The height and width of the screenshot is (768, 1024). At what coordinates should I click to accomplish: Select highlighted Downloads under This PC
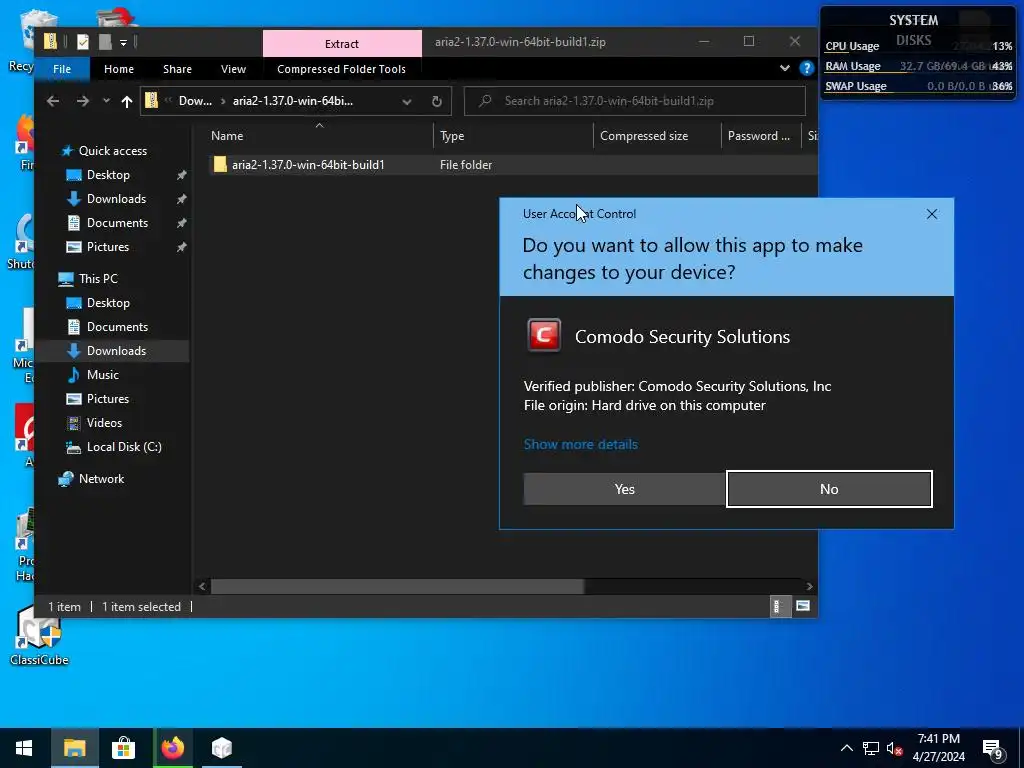click(x=116, y=351)
